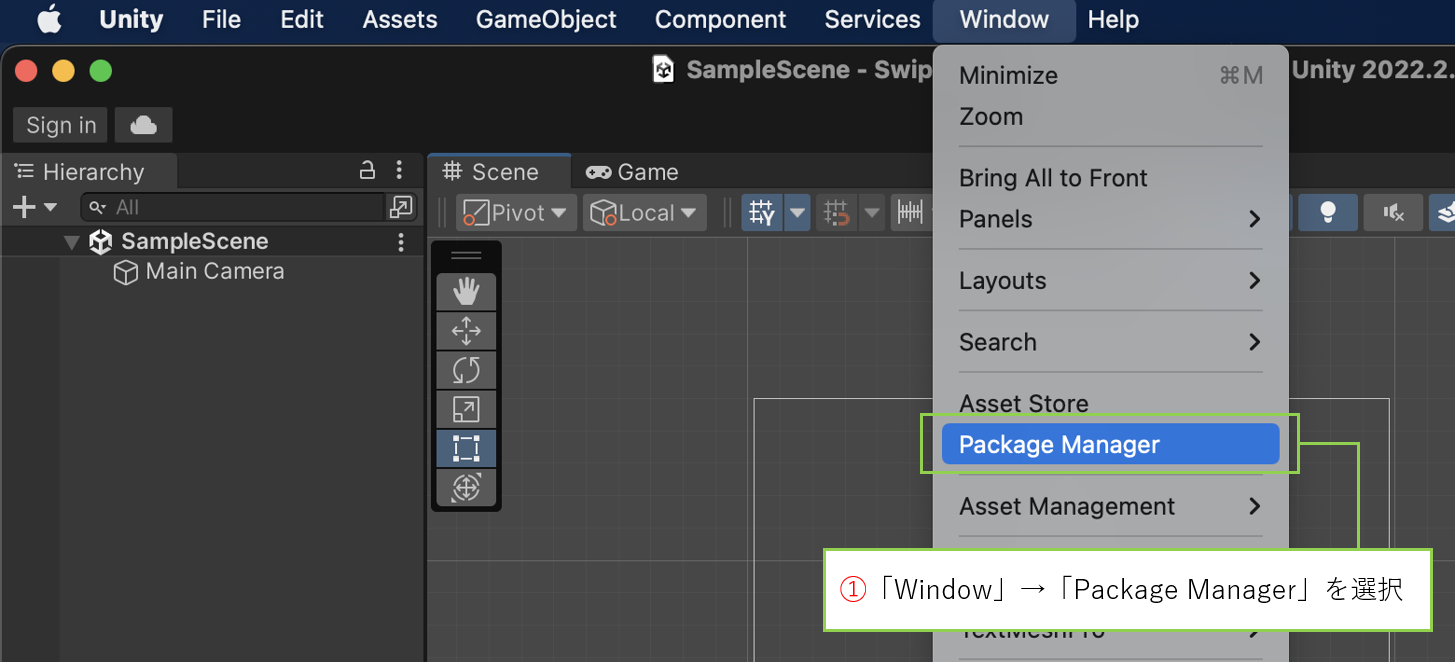Toggle scene lighting with the lightbulb
Viewport: 1455px width, 663px height.
pos(1328,213)
